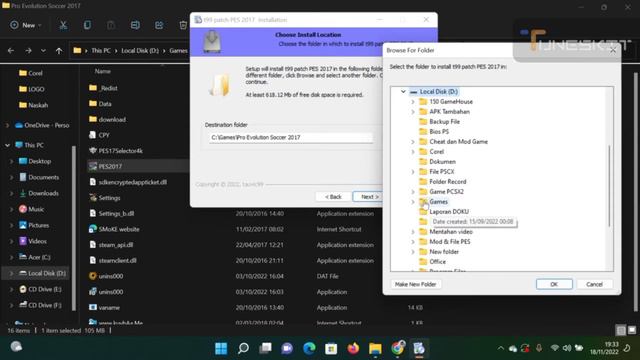Expand 150 GameHouse folder in tree

pyautogui.click(x=413, y=102)
